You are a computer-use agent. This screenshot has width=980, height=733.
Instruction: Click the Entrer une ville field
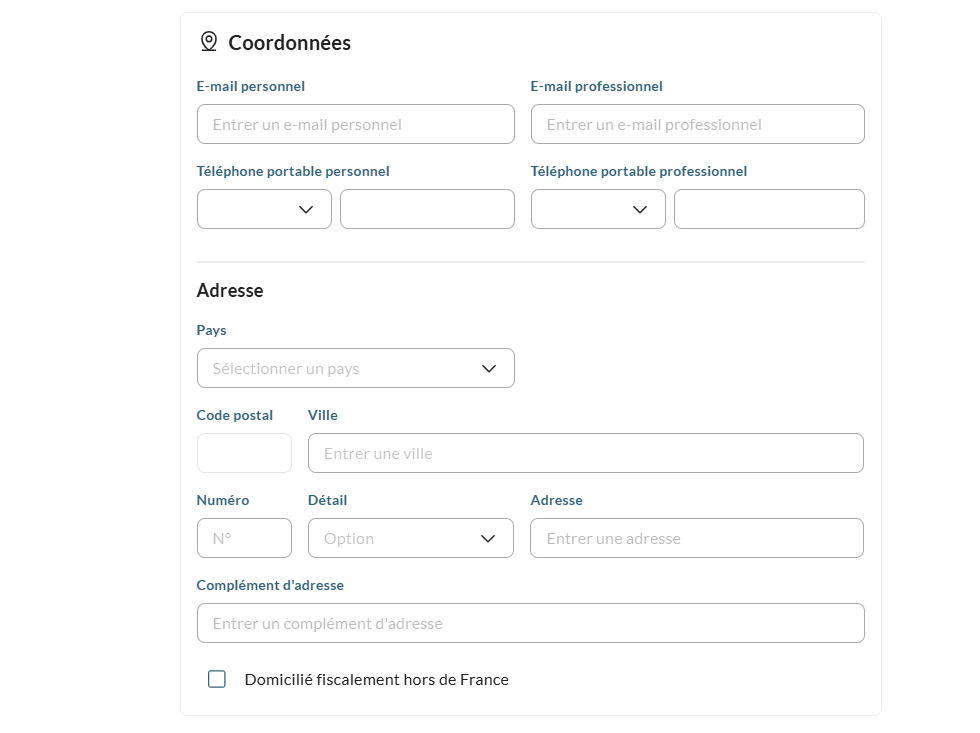click(586, 453)
